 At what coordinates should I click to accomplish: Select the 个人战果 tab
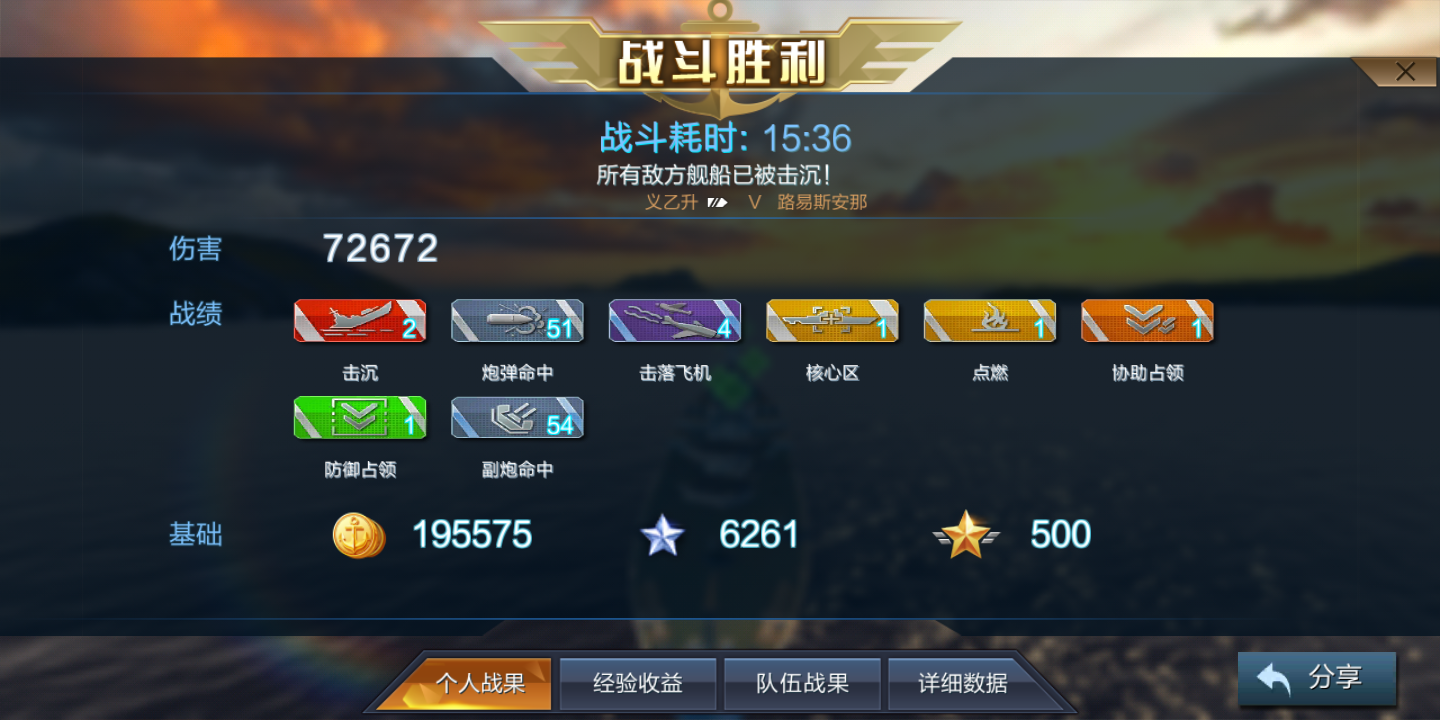480,684
